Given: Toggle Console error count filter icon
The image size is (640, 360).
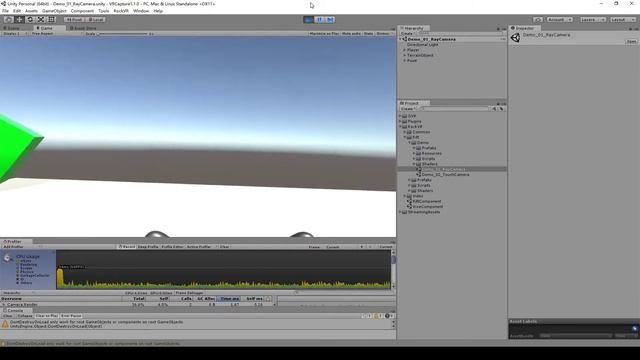Looking at the screenshot, I should tap(388, 316).
